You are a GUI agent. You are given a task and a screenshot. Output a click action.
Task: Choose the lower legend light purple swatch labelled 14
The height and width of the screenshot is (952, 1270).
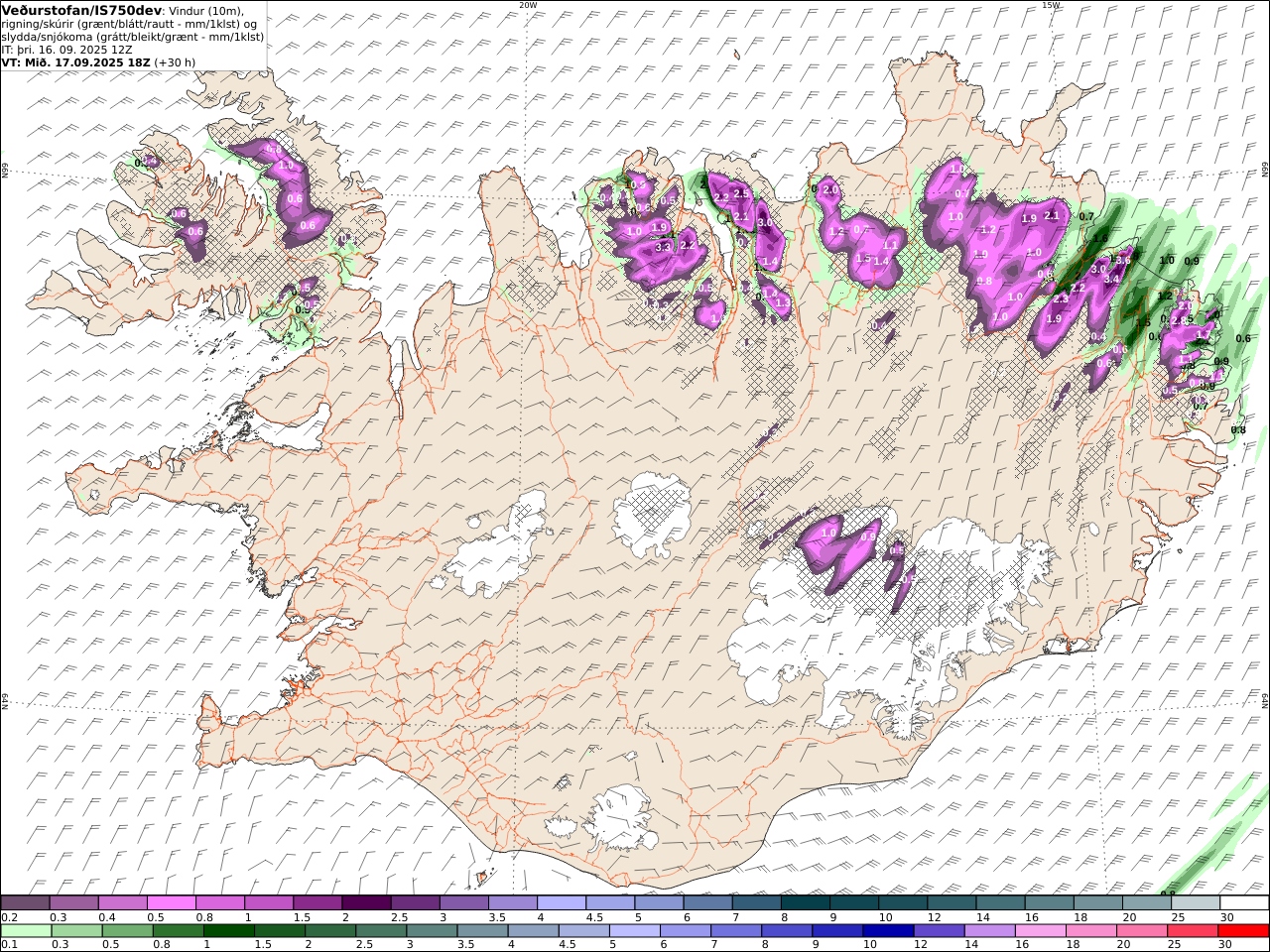[x=988, y=931]
